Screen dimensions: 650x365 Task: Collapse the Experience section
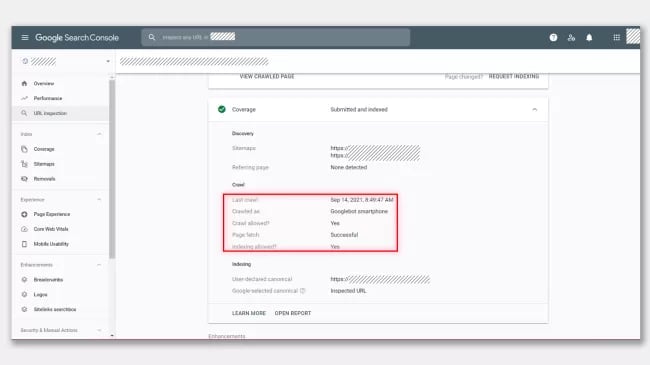point(99,200)
